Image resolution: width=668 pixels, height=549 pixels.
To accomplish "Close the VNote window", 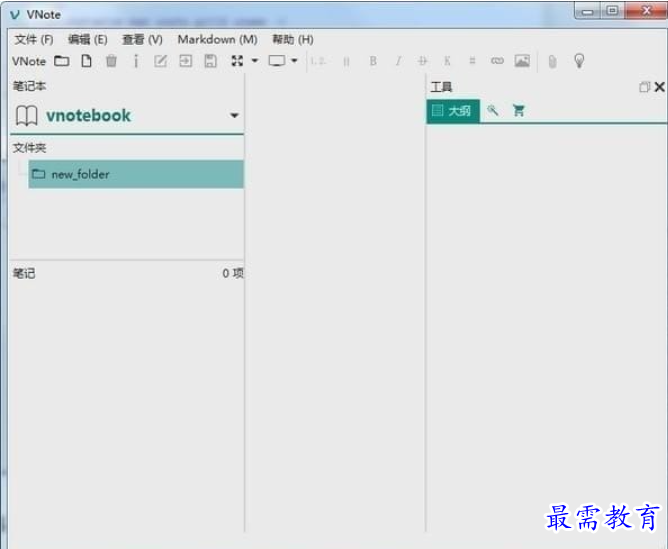I will (646, 11).
